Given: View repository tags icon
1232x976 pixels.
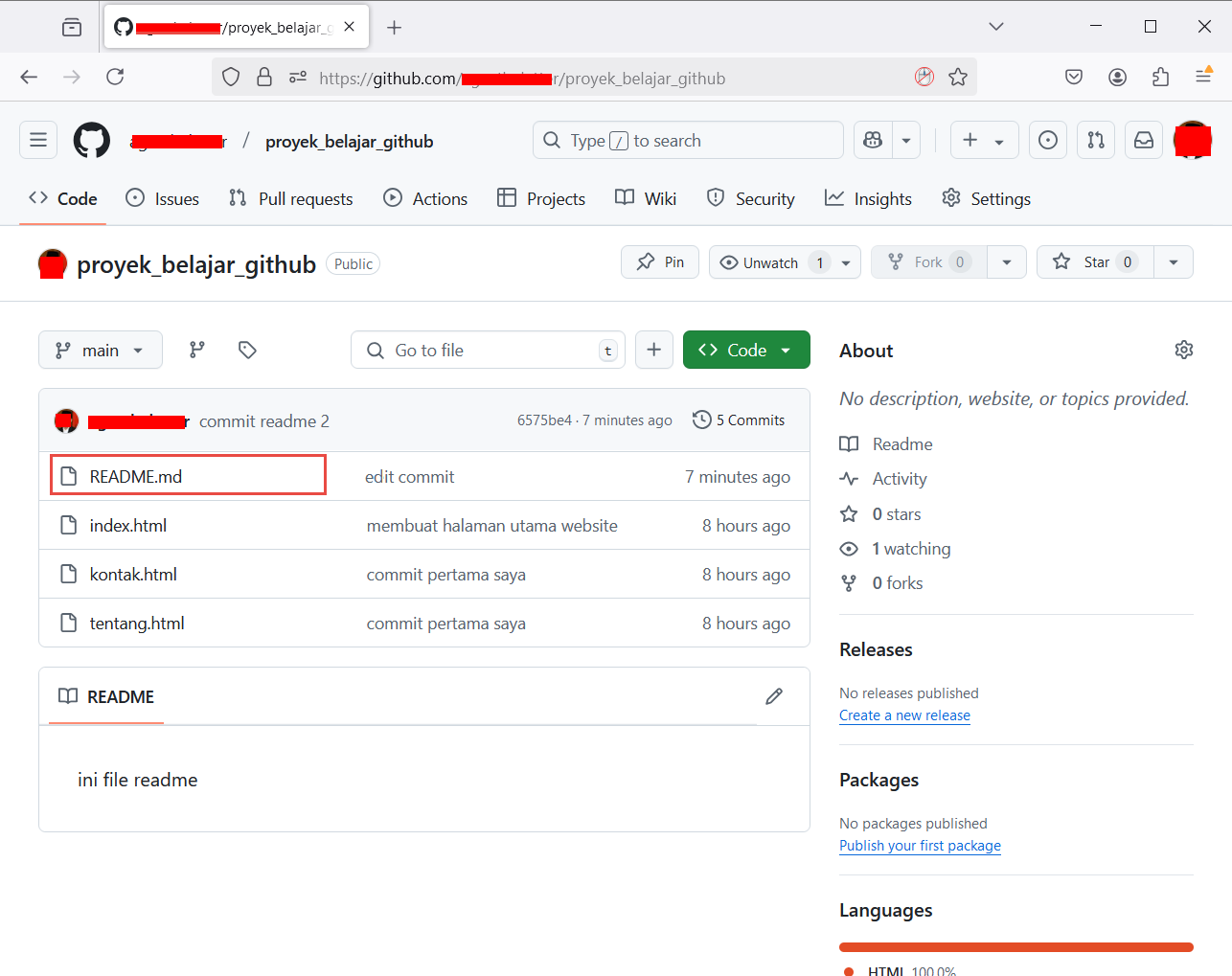Looking at the screenshot, I should (247, 350).
